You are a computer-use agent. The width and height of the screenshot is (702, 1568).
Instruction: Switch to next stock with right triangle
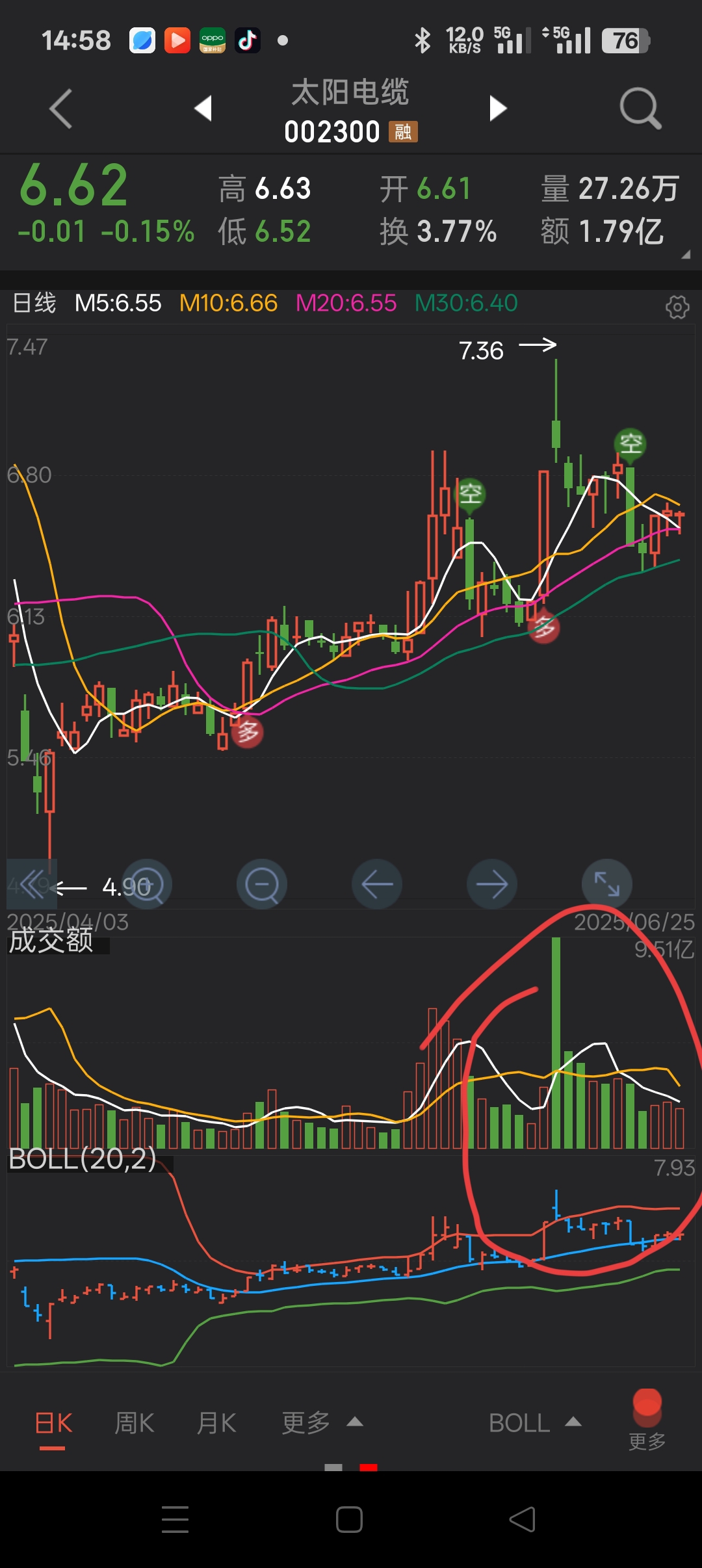(x=498, y=108)
